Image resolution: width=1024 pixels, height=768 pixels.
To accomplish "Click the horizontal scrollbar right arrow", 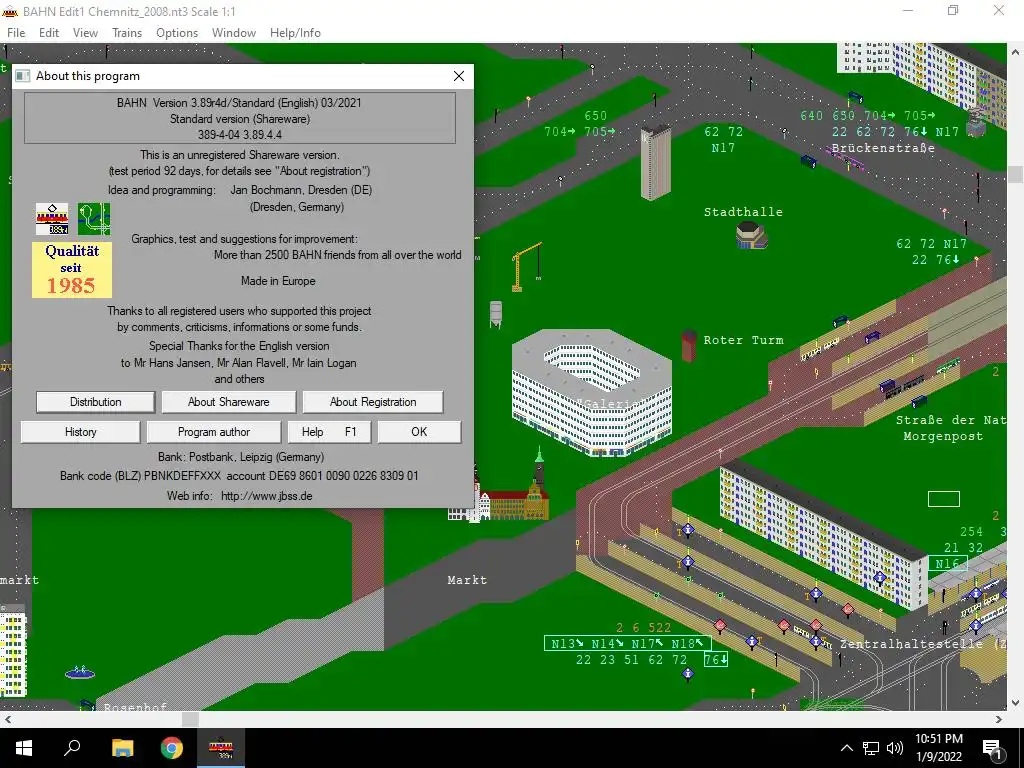I will click(999, 719).
